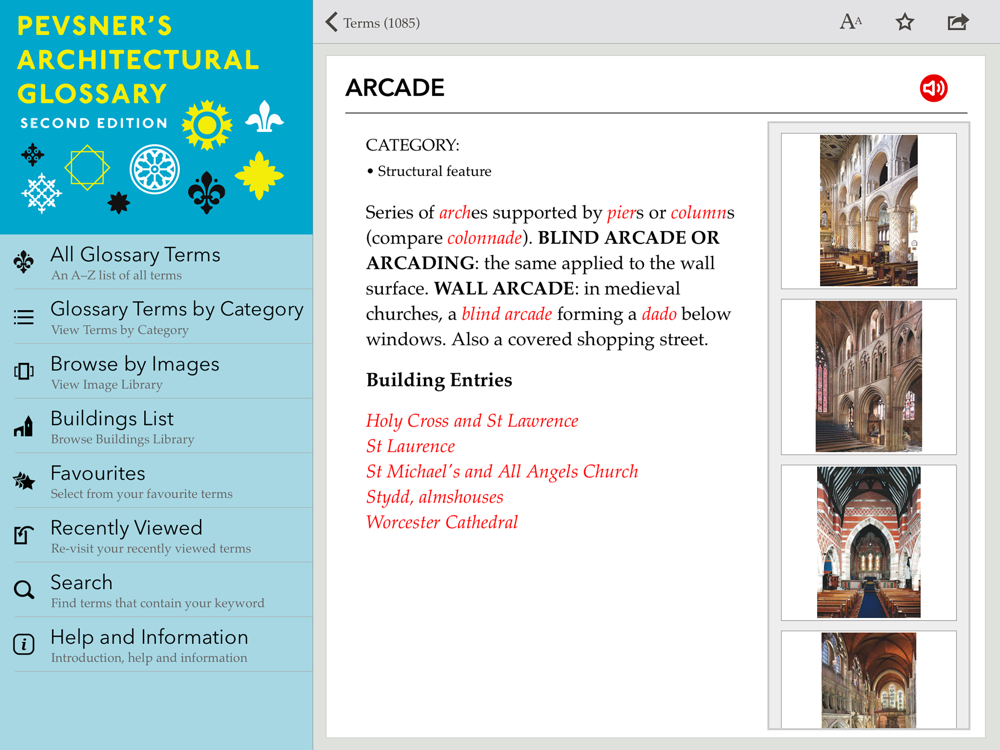Open St Michael's and All Angels Church

click(x=502, y=471)
